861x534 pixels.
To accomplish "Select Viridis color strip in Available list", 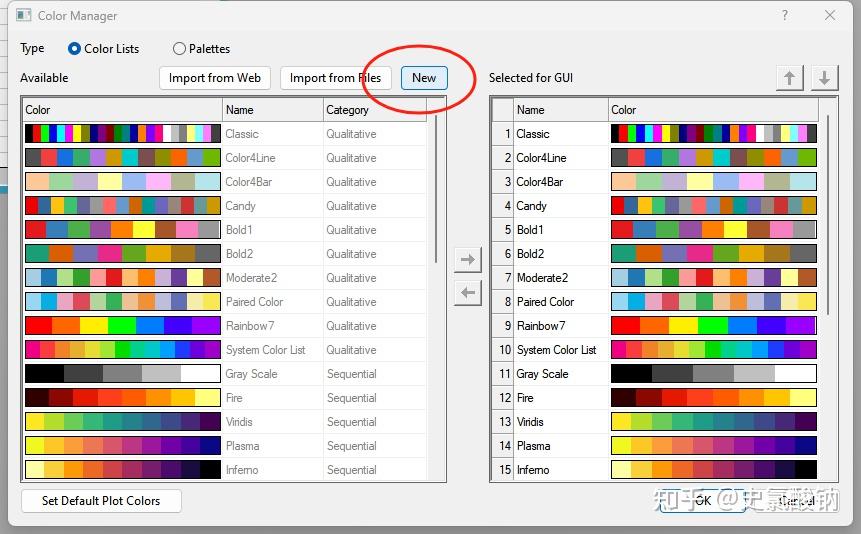I will pos(122,421).
